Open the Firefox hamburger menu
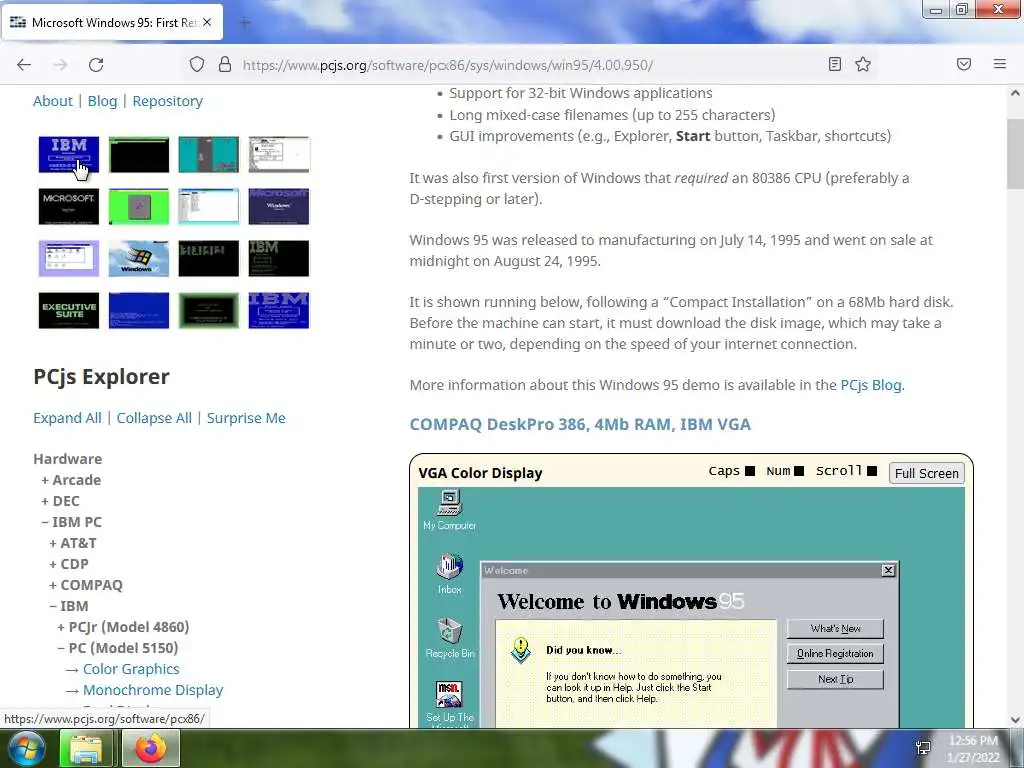This screenshot has width=1024, height=768. click(x=1000, y=64)
